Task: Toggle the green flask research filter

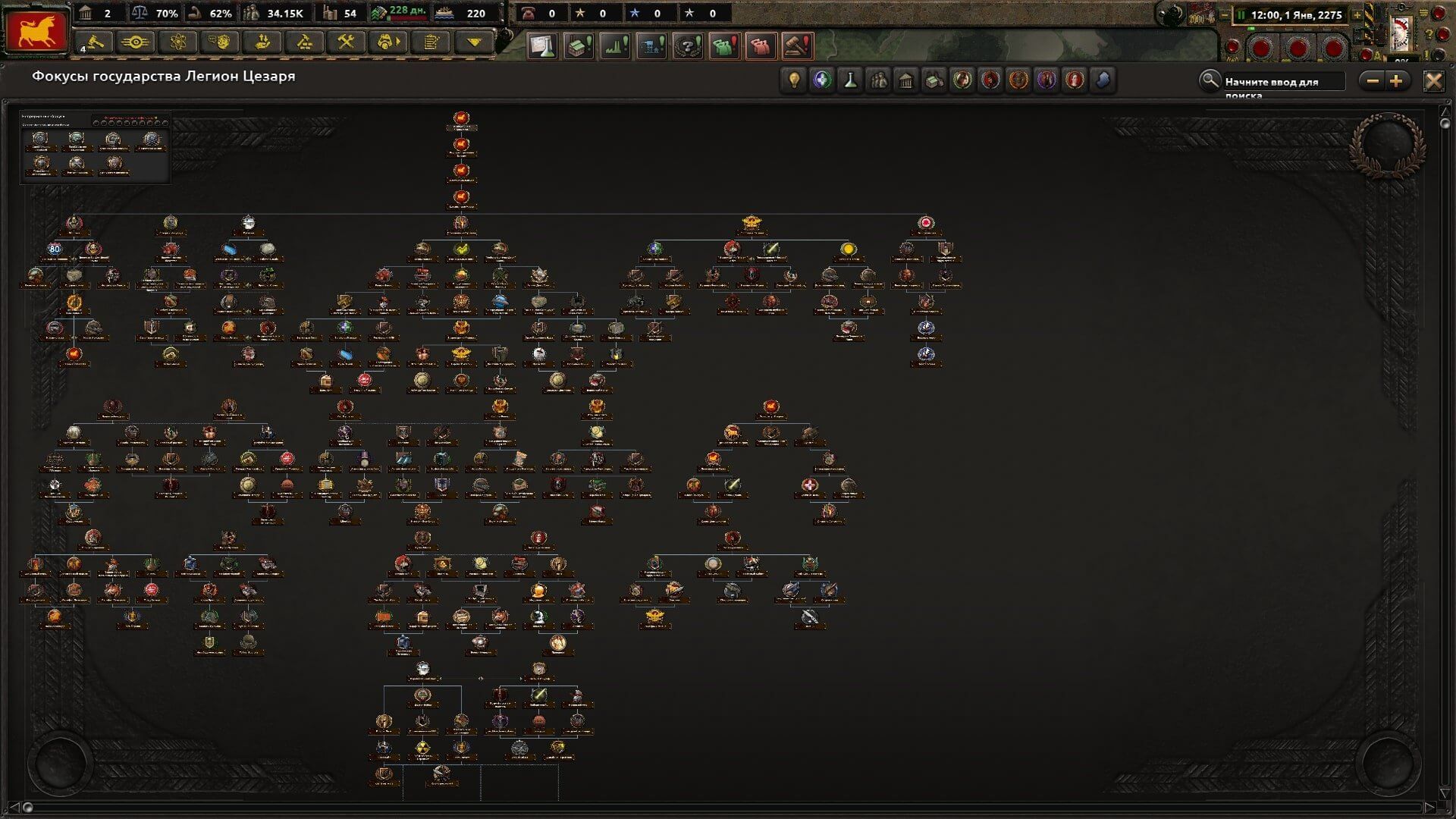Action: [850, 80]
